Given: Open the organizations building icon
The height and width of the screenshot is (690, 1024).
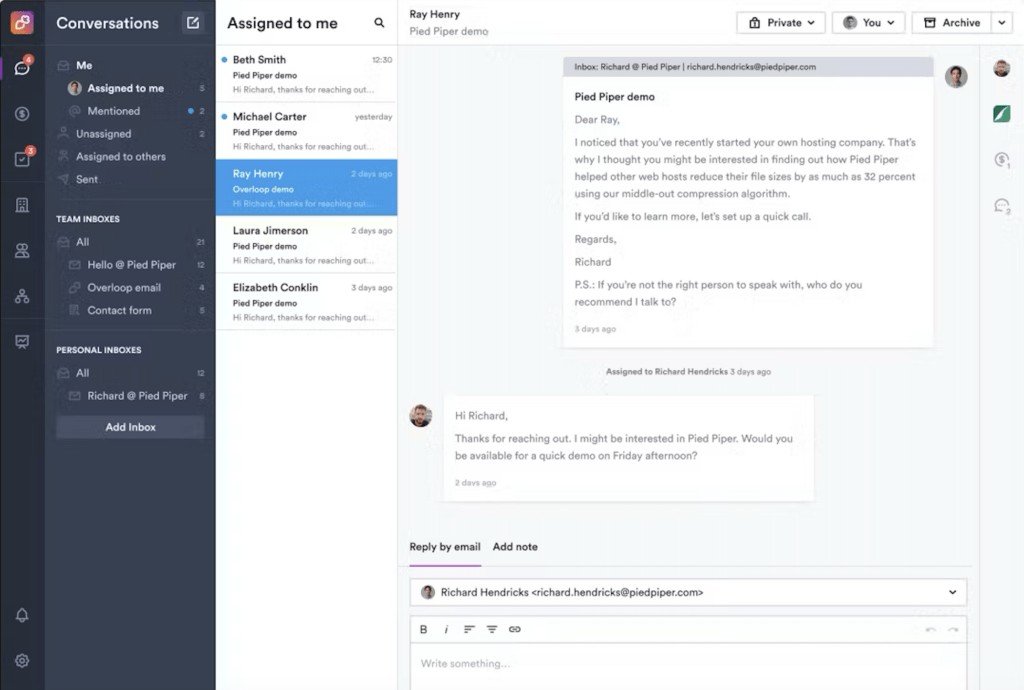Looking at the screenshot, I should [x=22, y=205].
